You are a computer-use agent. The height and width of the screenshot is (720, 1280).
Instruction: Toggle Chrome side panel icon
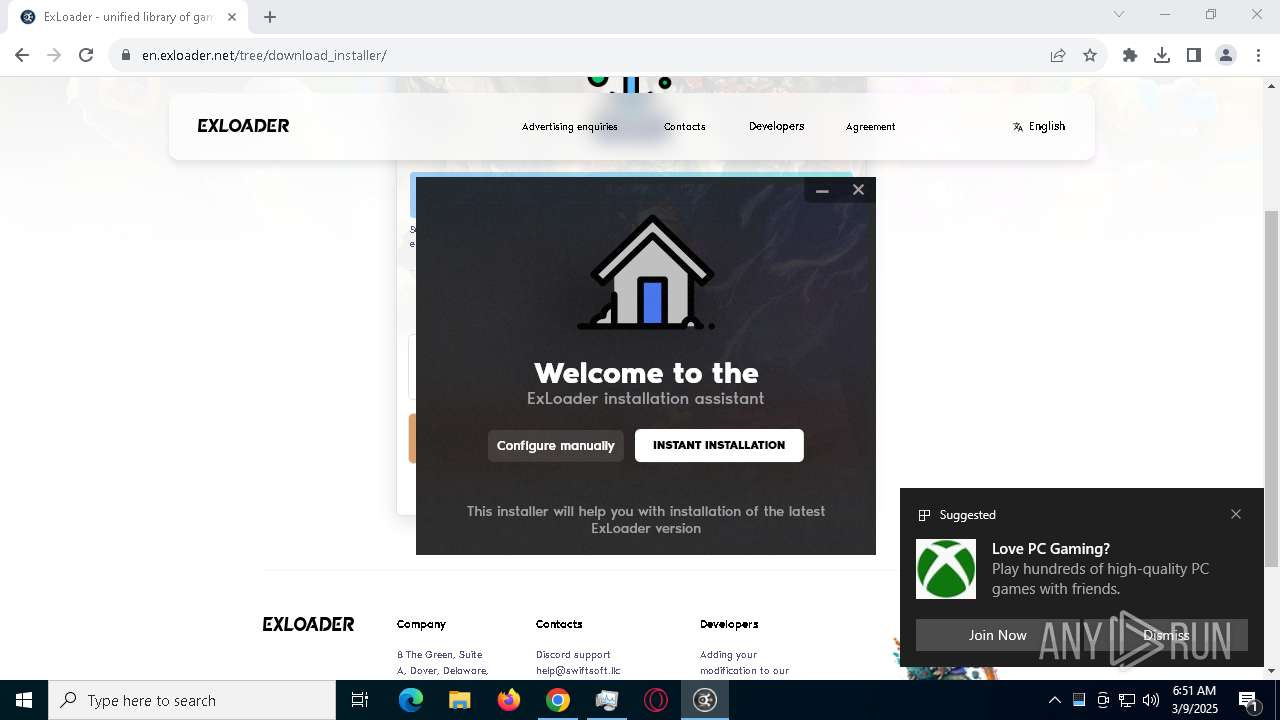point(1194,55)
